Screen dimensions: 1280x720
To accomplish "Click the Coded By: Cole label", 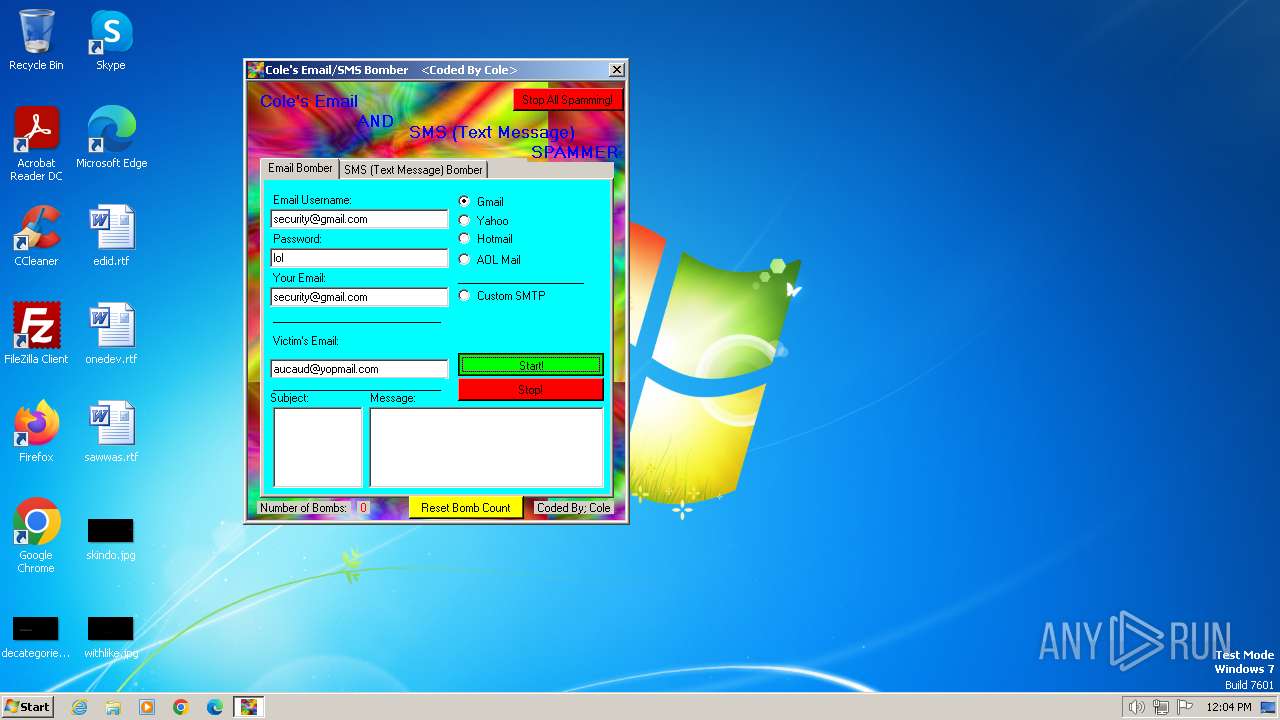I will click(573, 508).
